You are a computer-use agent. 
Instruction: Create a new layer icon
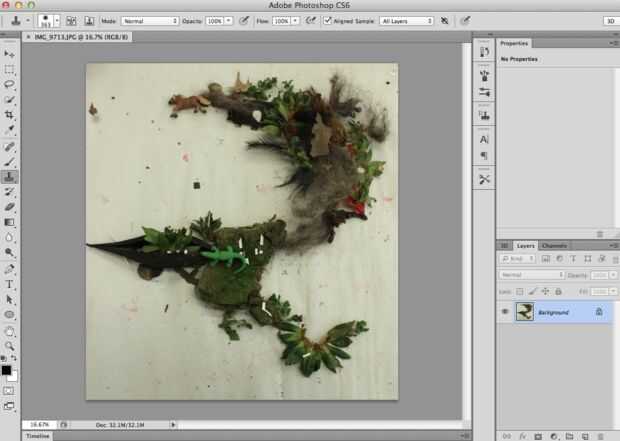tap(585, 436)
